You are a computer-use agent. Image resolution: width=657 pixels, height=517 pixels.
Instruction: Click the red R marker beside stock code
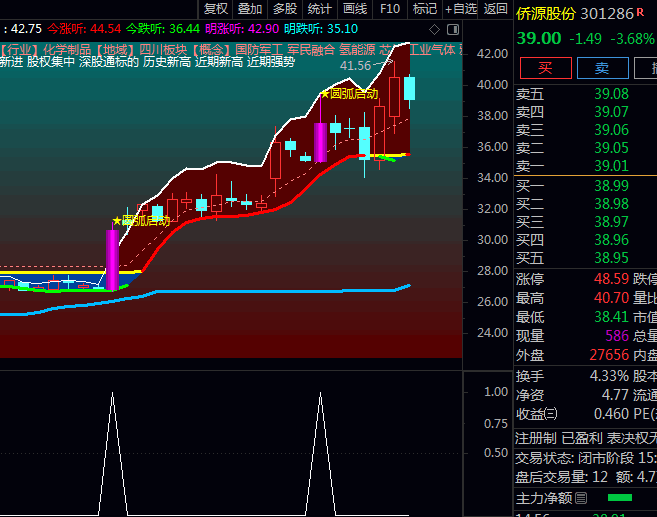click(x=640, y=12)
